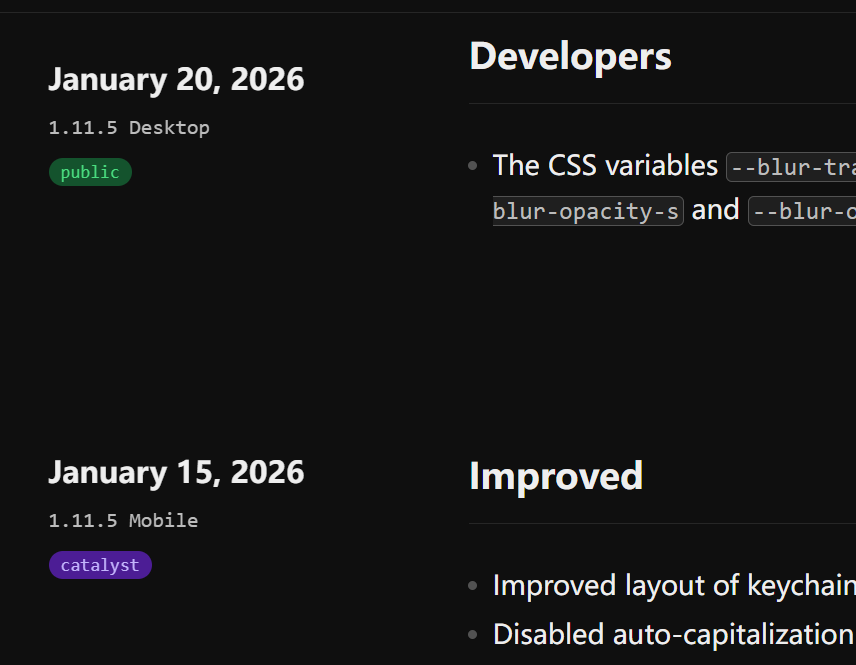
Task: Click the divider line under Developers
Action: pos(662,103)
